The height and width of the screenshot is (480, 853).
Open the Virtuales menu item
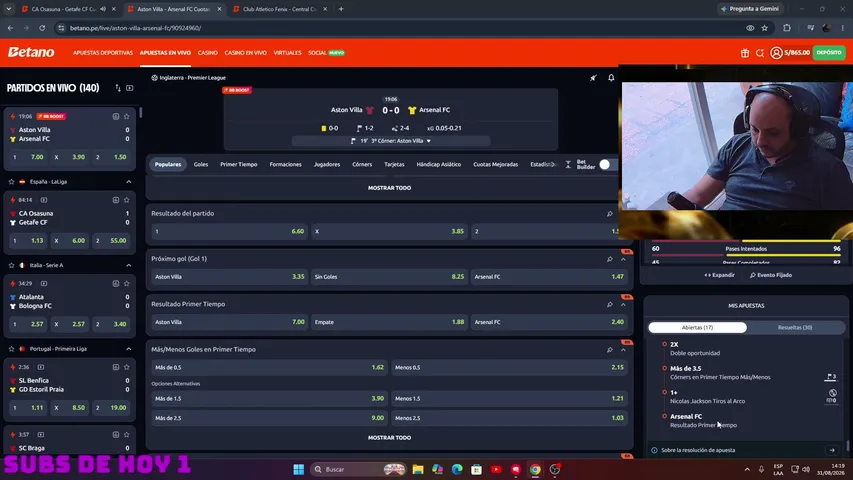(x=287, y=53)
